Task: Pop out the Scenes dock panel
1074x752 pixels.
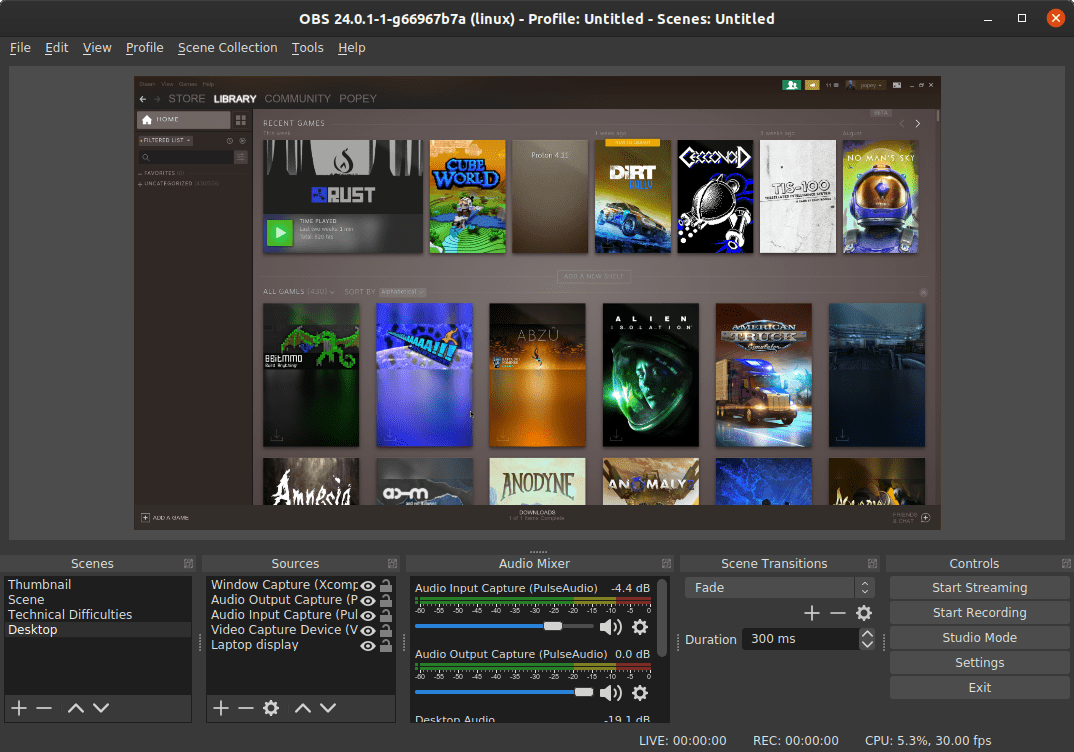Action: coord(188,564)
